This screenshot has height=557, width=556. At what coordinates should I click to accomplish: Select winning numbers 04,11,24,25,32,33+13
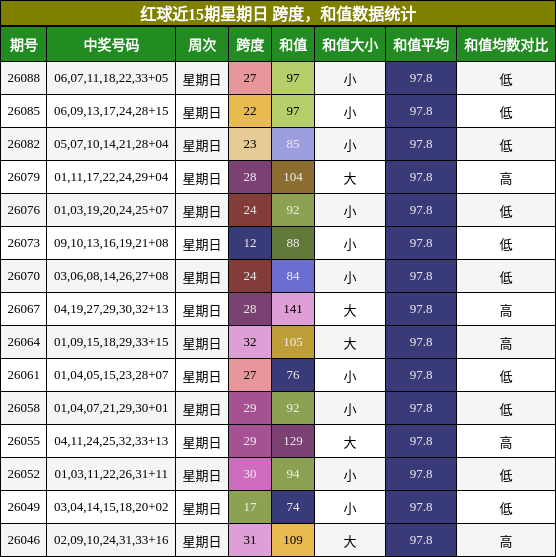111,441
